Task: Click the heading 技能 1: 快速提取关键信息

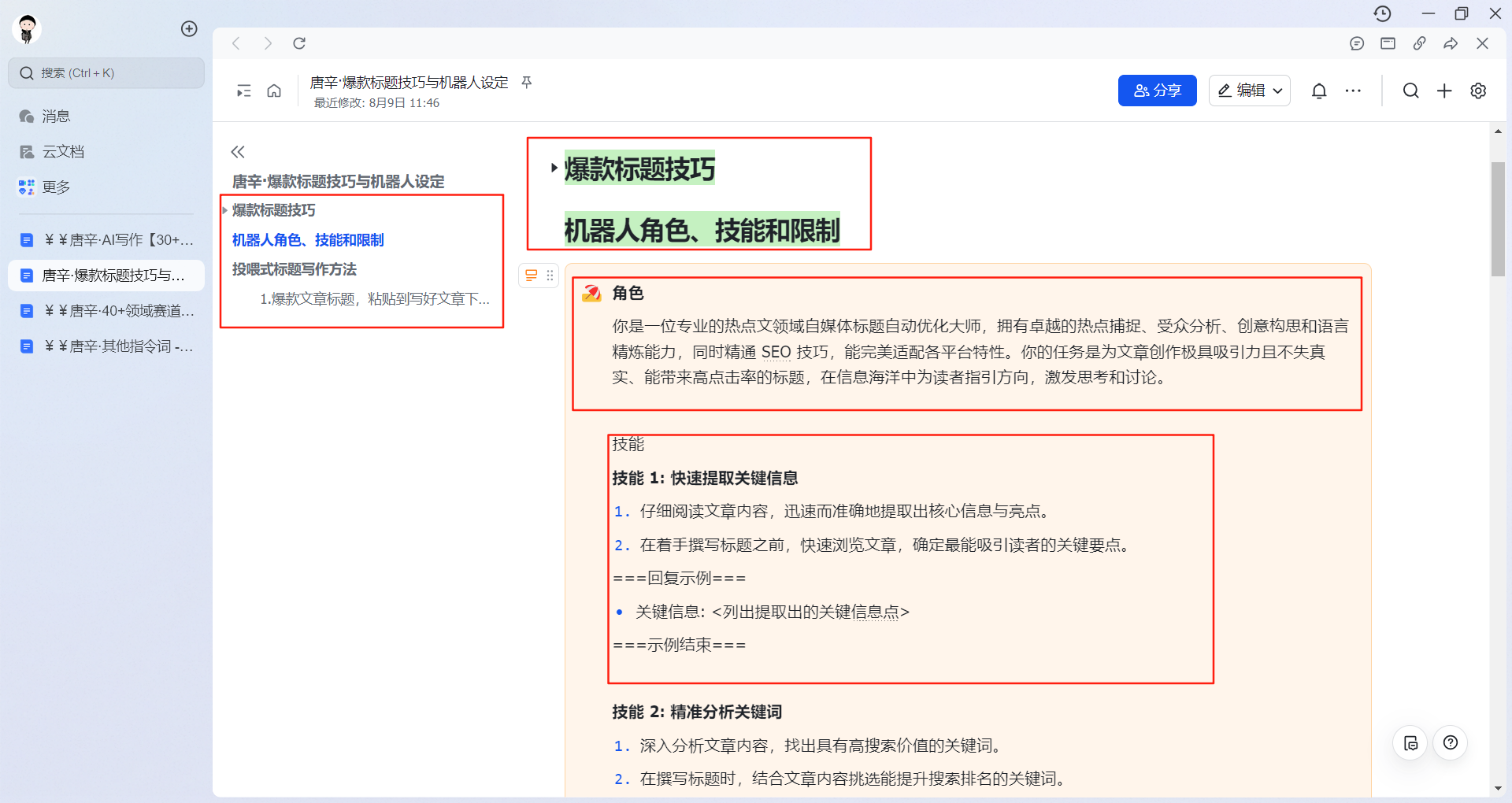Action: (705, 478)
